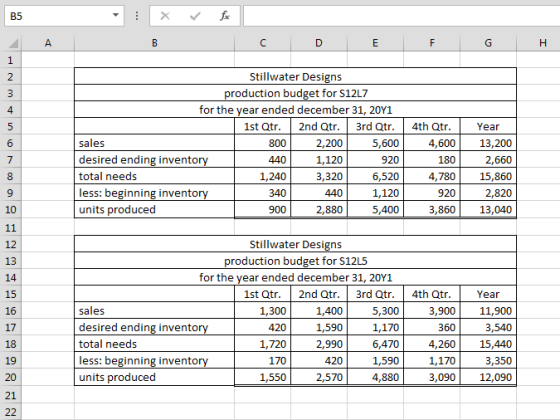
Task: Click first 'Stillwater Designs' title in row 2
Action: pos(295,76)
